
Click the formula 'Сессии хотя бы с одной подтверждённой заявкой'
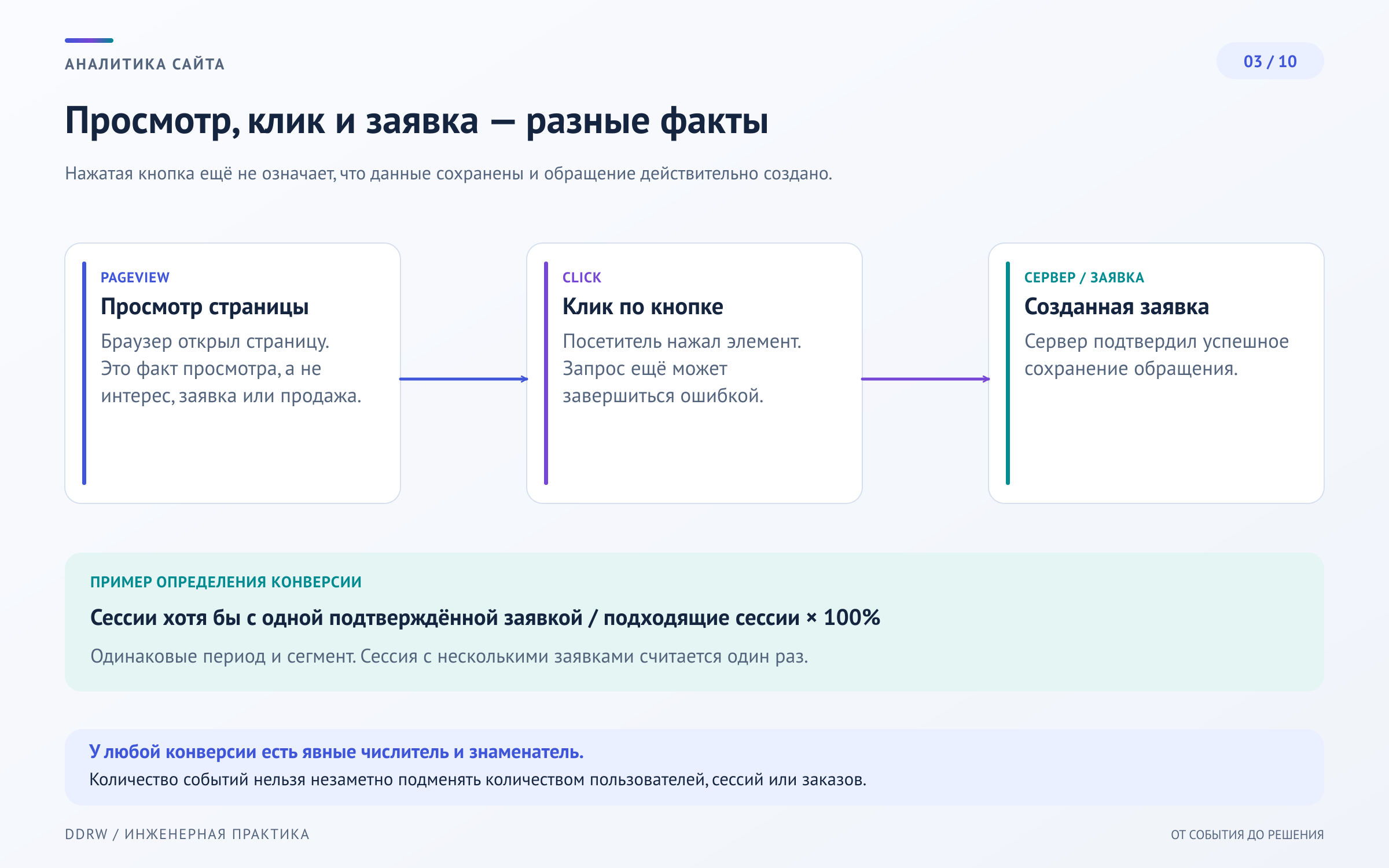click(336, 618)
